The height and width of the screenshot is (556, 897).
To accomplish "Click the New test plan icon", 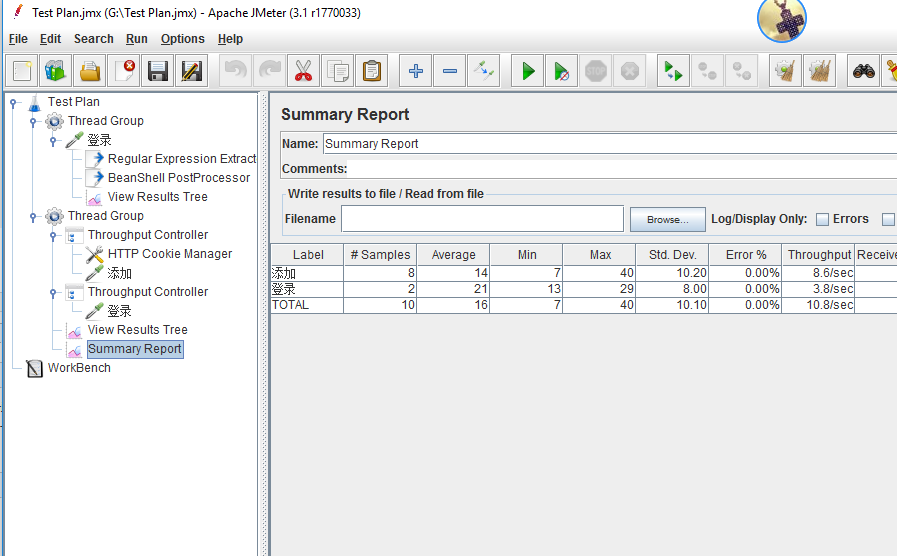I will coord(22,72).
